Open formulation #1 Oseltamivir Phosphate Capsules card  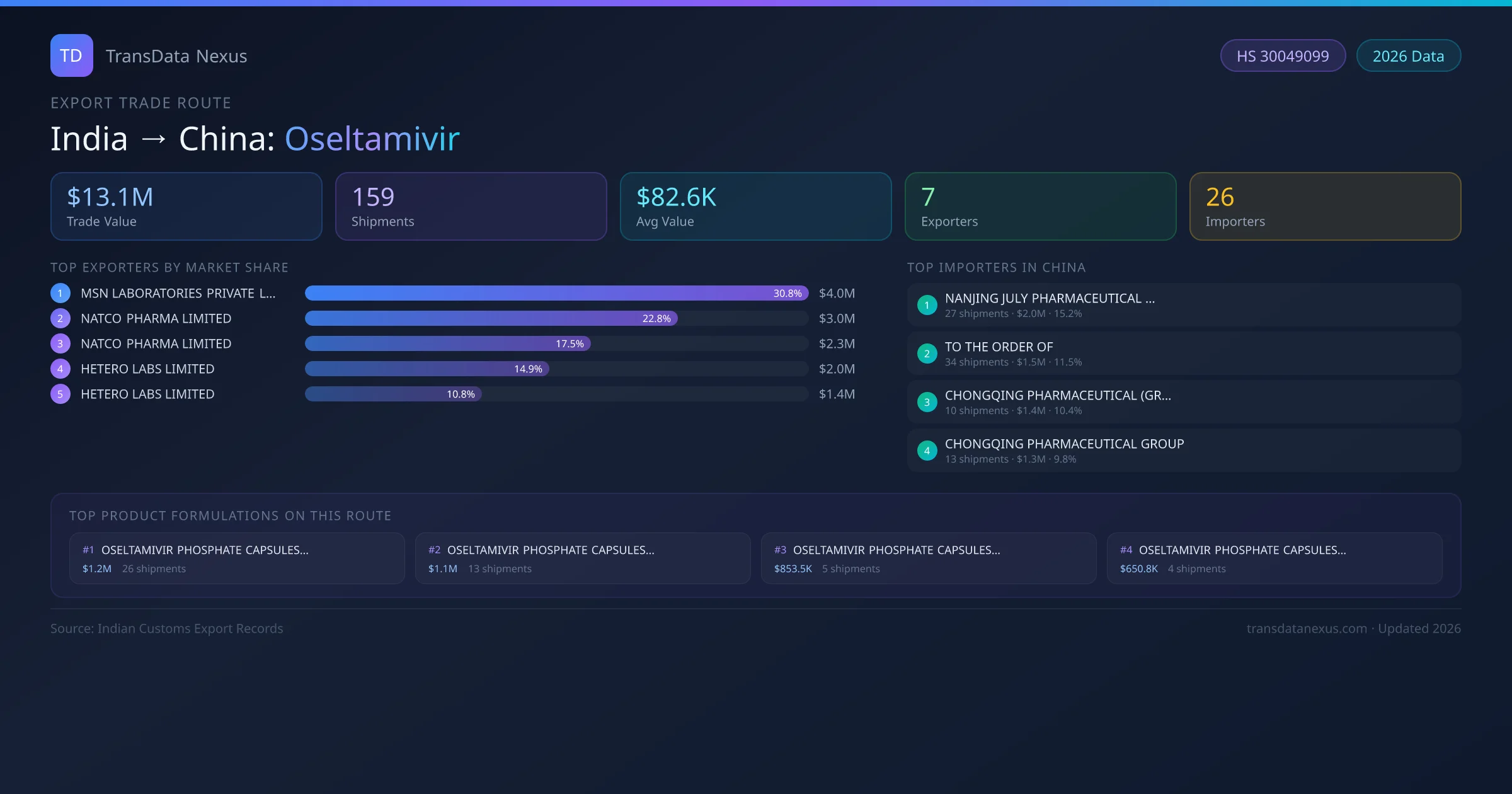237,558
